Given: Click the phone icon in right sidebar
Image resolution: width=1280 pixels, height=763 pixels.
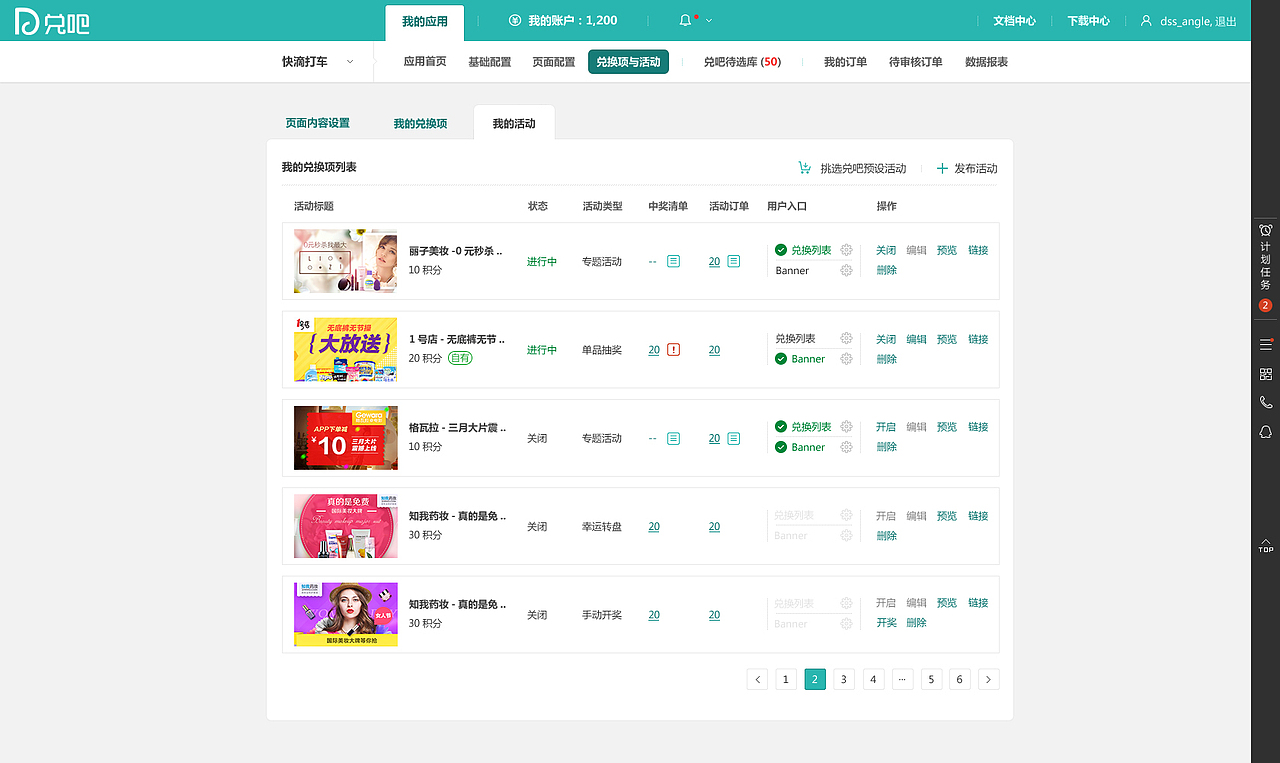Looking at the screenshot, I should tap(1265, 402).
